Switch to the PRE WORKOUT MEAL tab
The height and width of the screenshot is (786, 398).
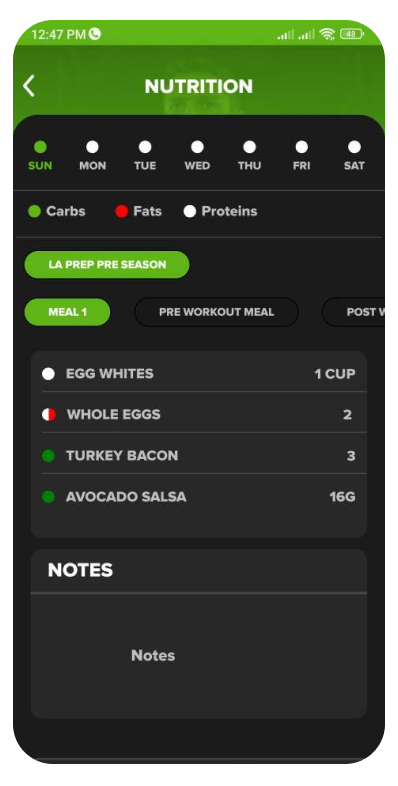coord(217,312)
